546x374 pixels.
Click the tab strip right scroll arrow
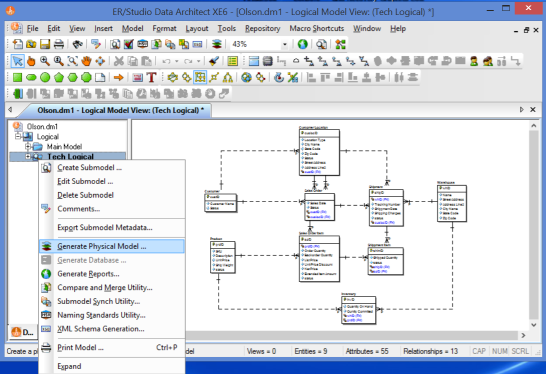pyautogui.click(x=521, y=110)
